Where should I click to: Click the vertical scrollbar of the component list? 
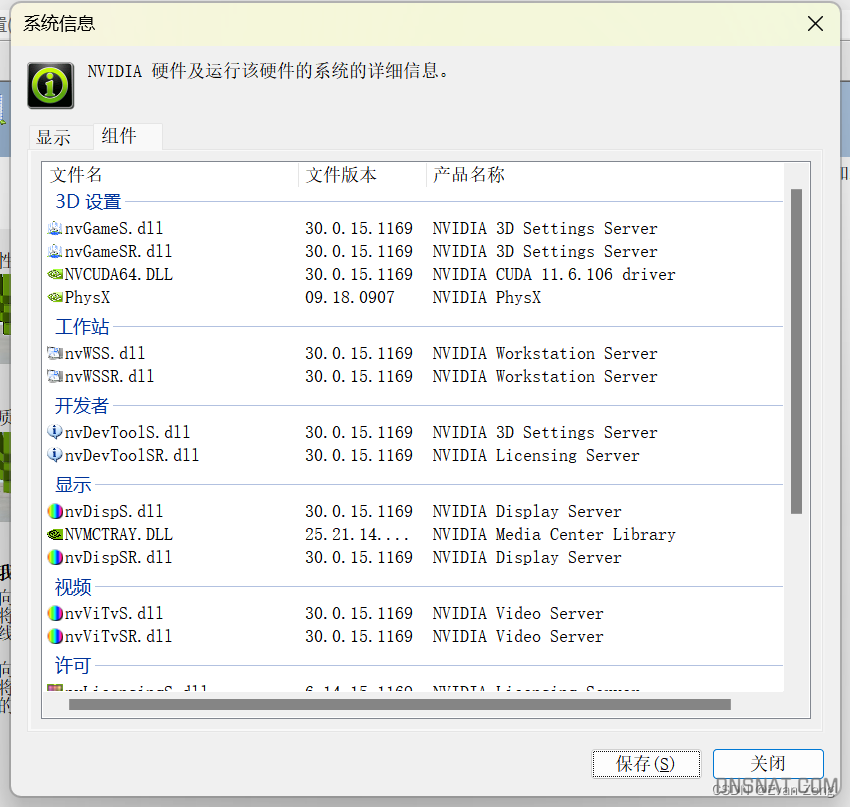796,351
